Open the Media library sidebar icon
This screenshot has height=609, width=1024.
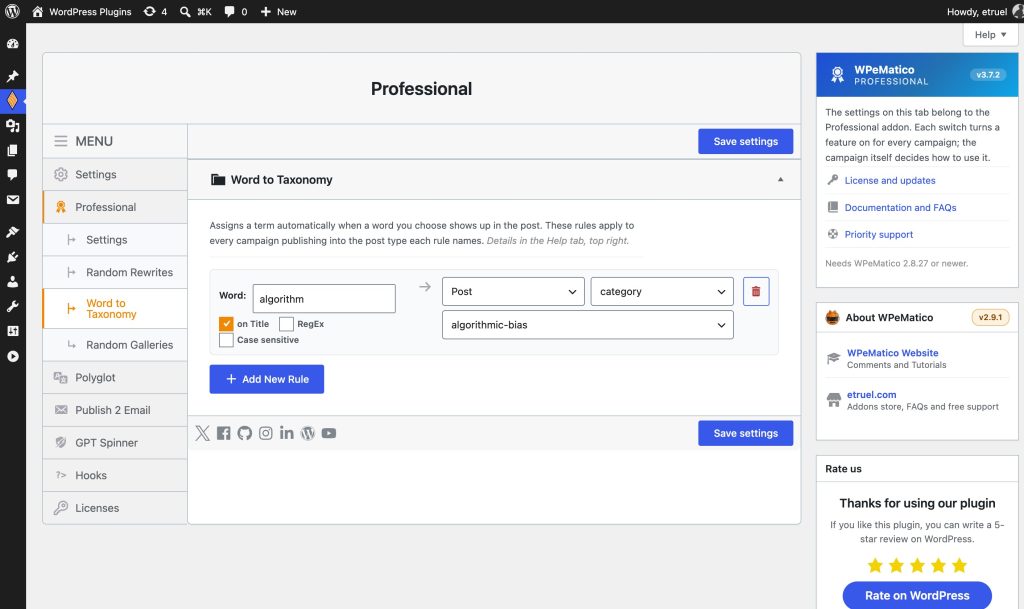(x=12, y=125)
